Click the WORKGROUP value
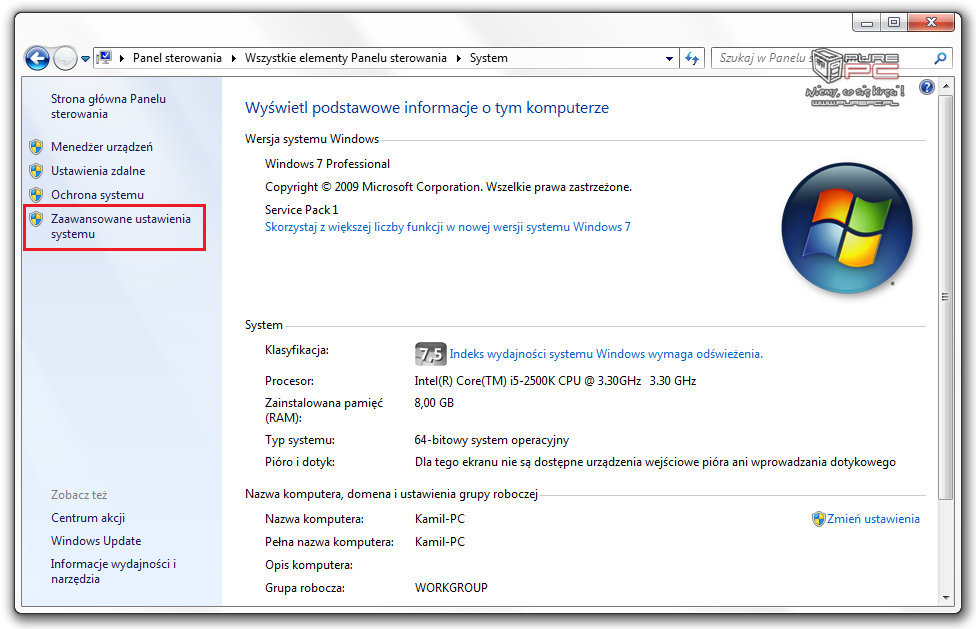The image size is (976, 629). tap(451, 587)
